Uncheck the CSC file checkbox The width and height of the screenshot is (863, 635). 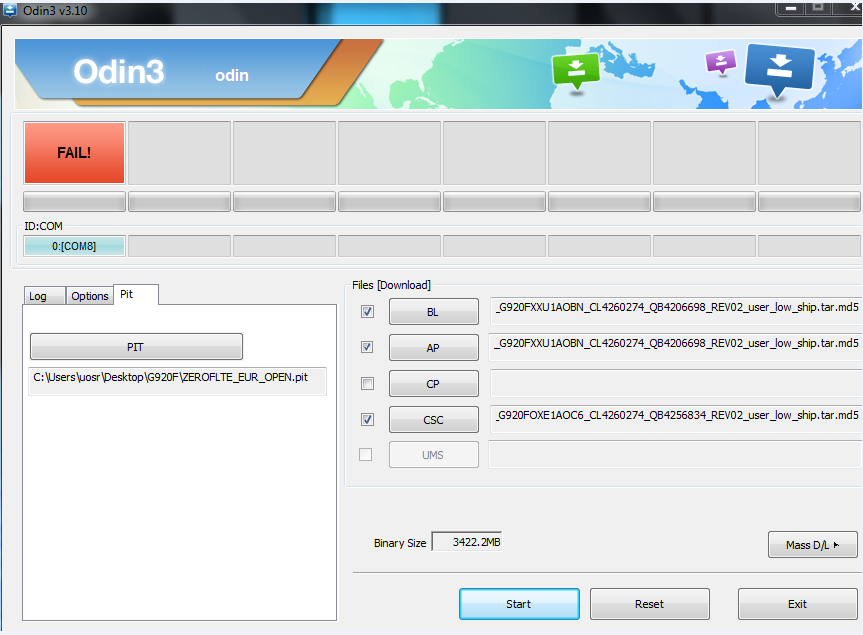tap(367, 419)
